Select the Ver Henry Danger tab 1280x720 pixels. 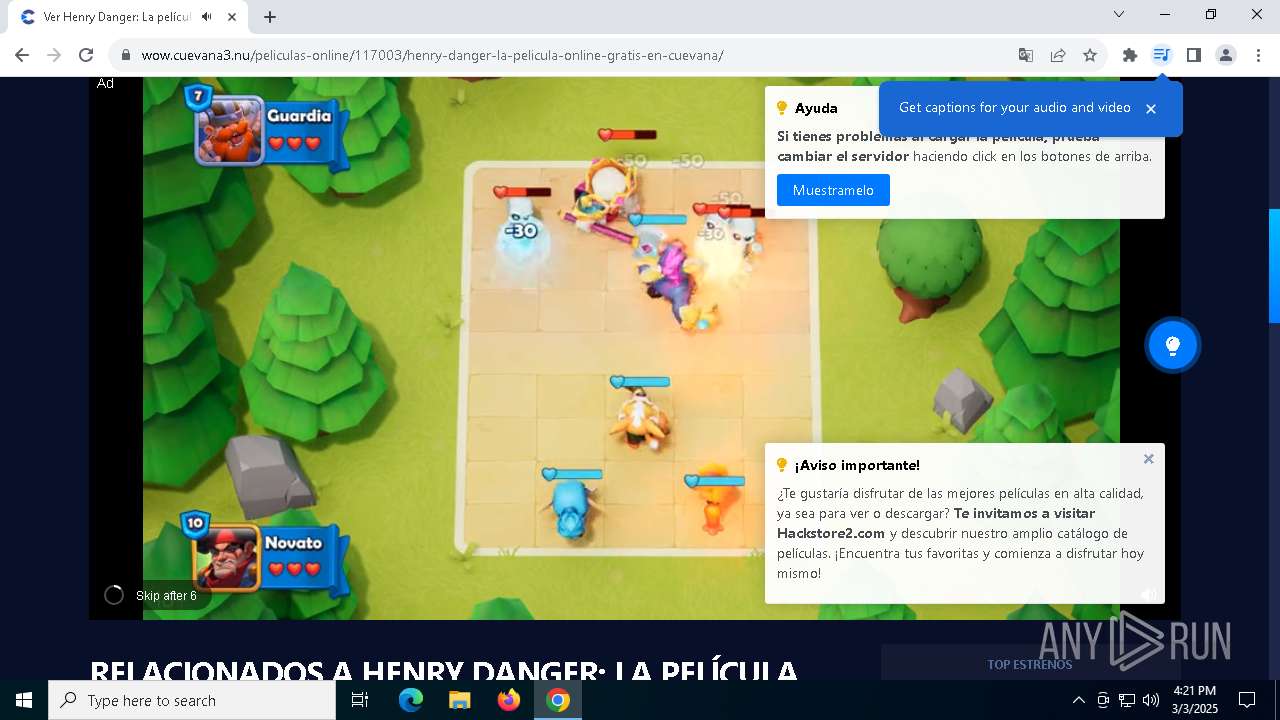pos(128,17)
